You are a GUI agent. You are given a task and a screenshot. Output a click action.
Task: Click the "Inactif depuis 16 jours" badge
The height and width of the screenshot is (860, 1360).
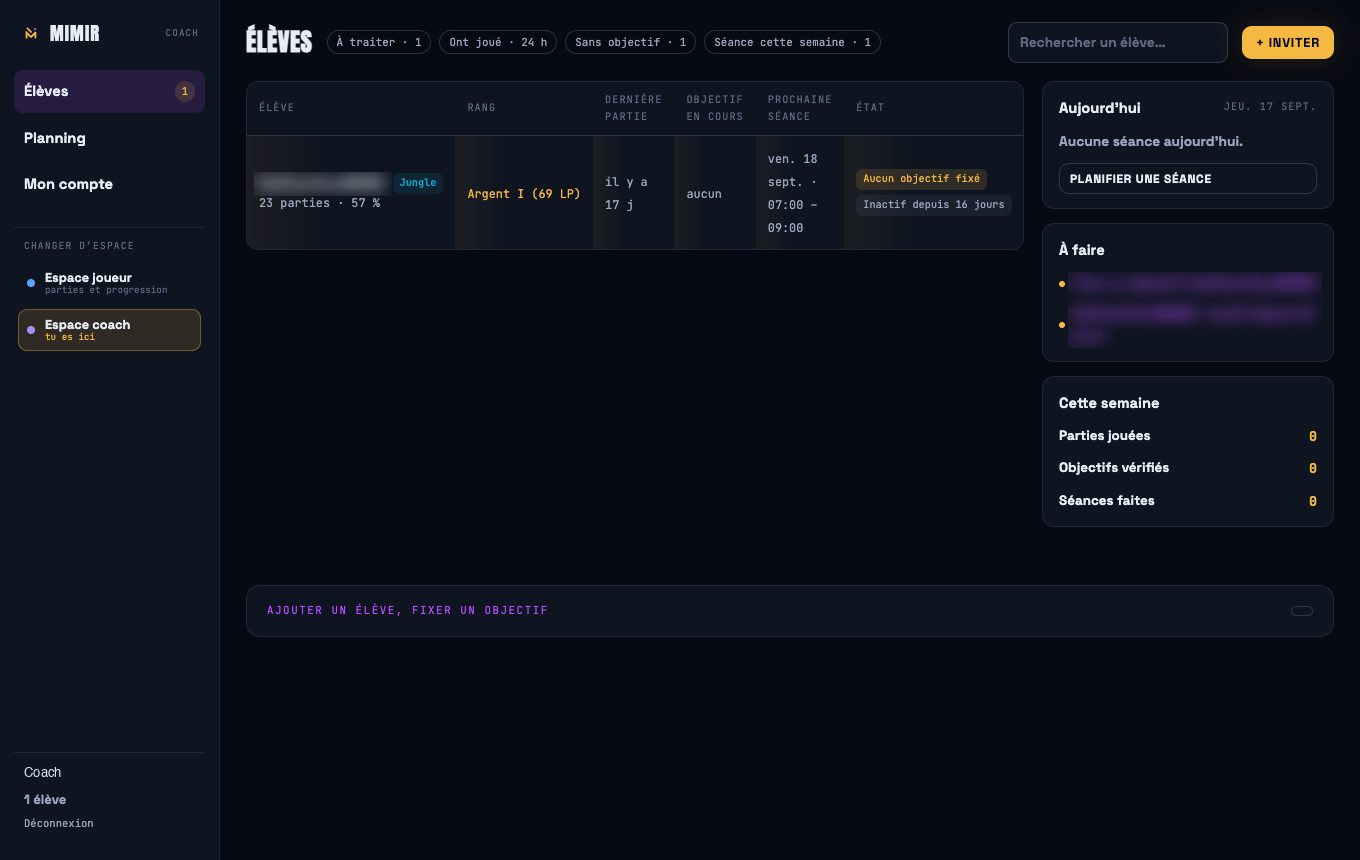[x=934, y=205]
